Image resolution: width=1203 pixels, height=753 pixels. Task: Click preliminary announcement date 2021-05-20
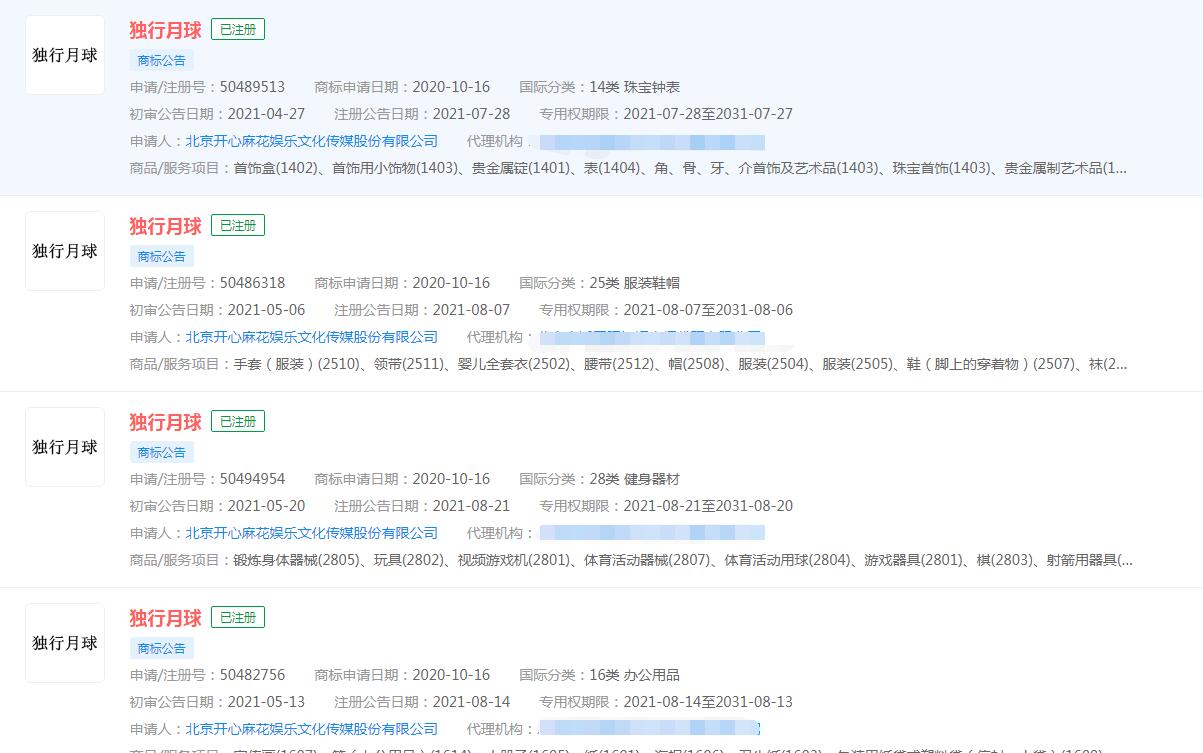point(266,506)
